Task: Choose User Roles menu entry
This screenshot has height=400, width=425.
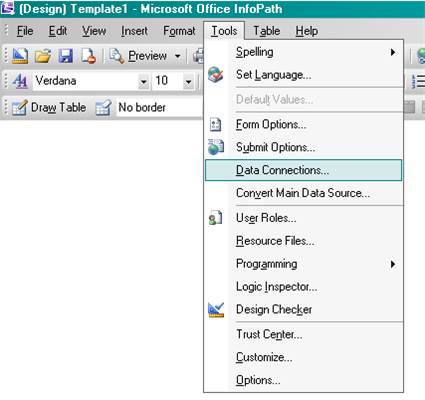Action: [x=303, y=218]
